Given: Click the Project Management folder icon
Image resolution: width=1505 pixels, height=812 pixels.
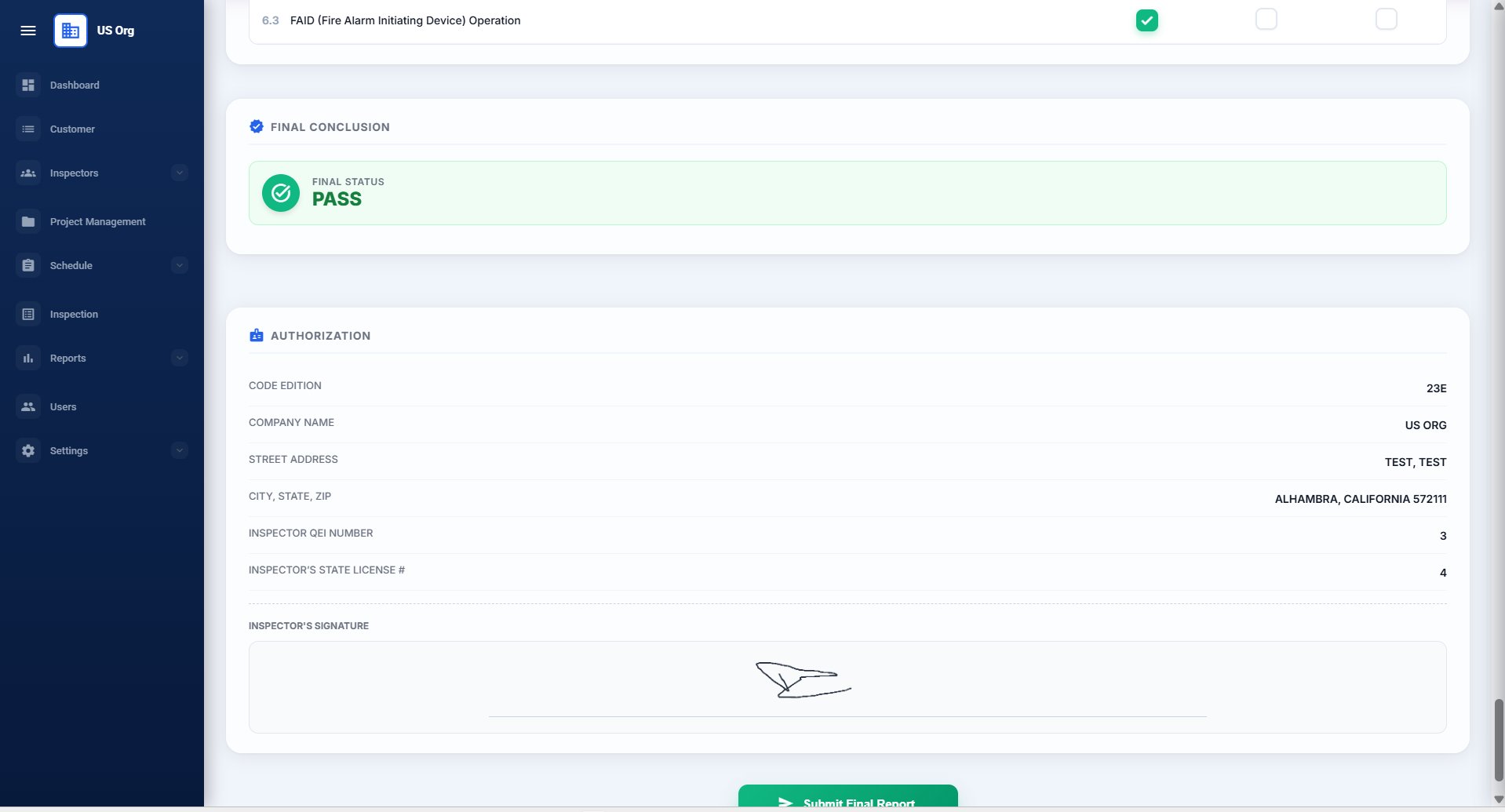Looking at the screenshot, I should [x=28, y=221].
